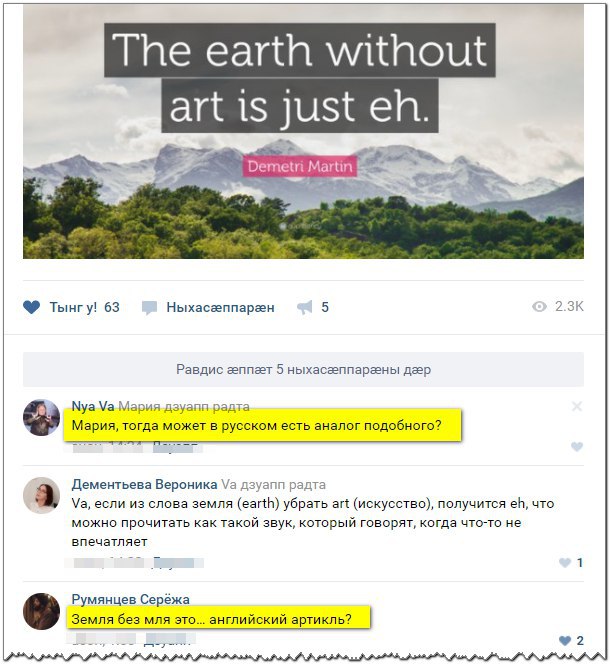Delete Nya Va's comment with X
This screenshot has width=610, height=670.
577,406
